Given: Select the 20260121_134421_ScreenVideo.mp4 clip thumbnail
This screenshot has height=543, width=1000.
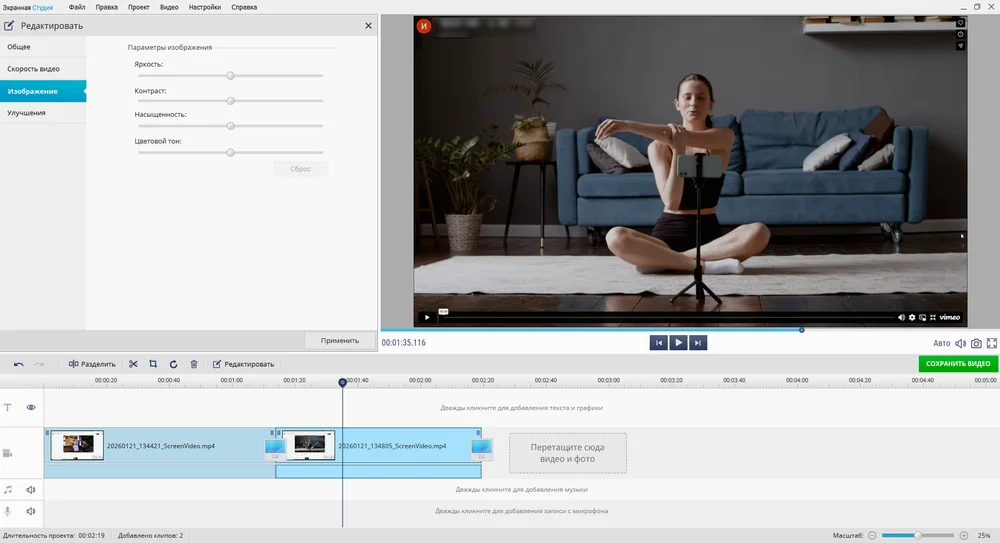Looking at the screenshot, I should pos(77,446).
